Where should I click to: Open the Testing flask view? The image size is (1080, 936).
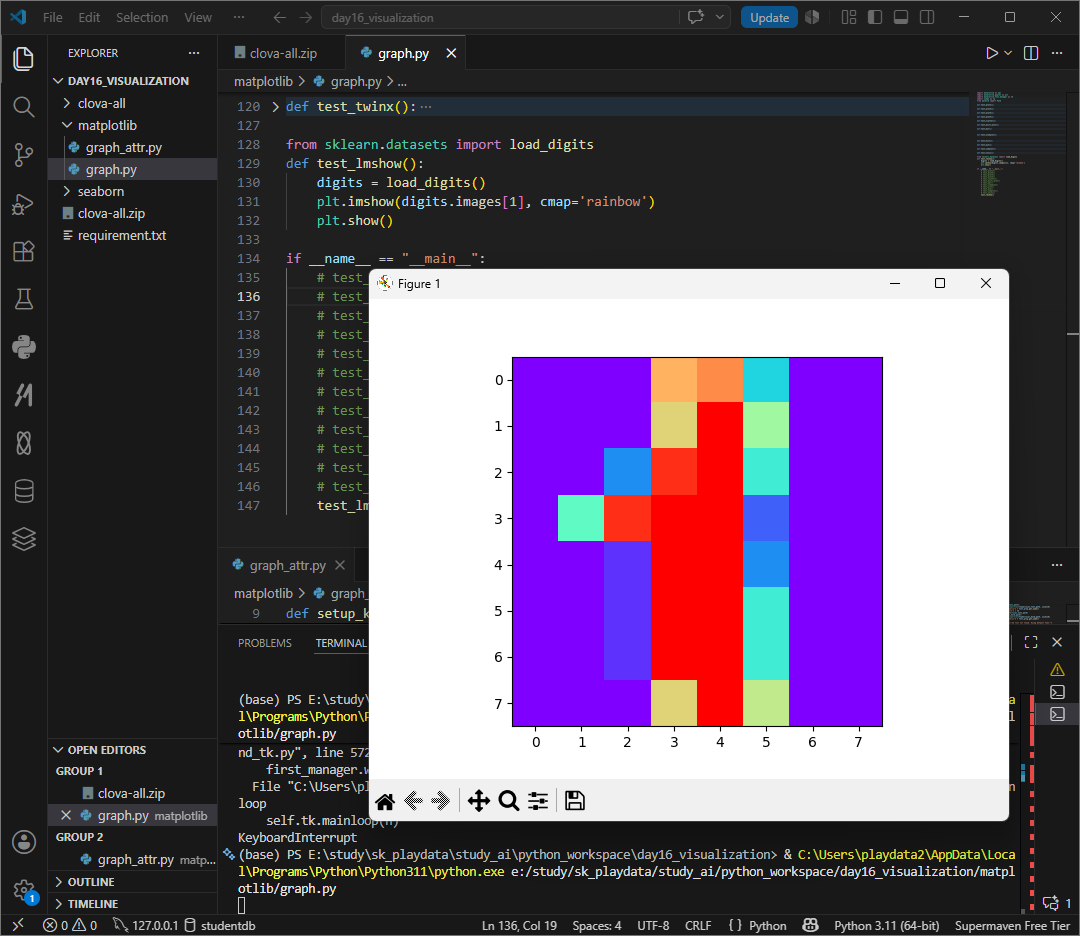pyautogui.click(x=23, y=299)
